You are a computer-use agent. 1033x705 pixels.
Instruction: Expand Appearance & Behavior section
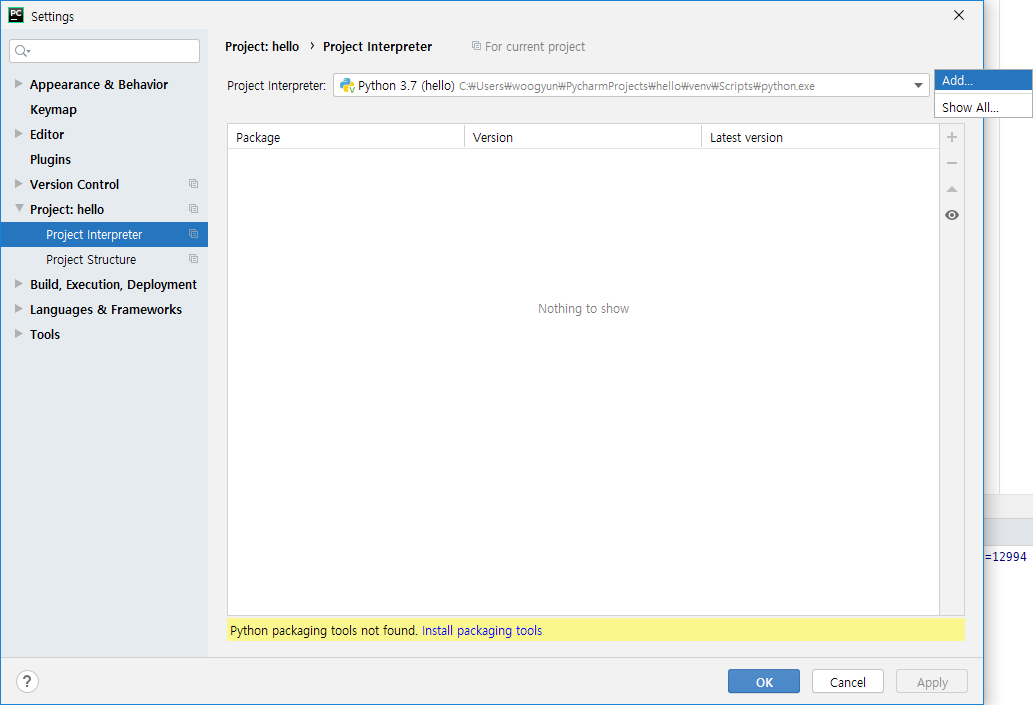18,84
